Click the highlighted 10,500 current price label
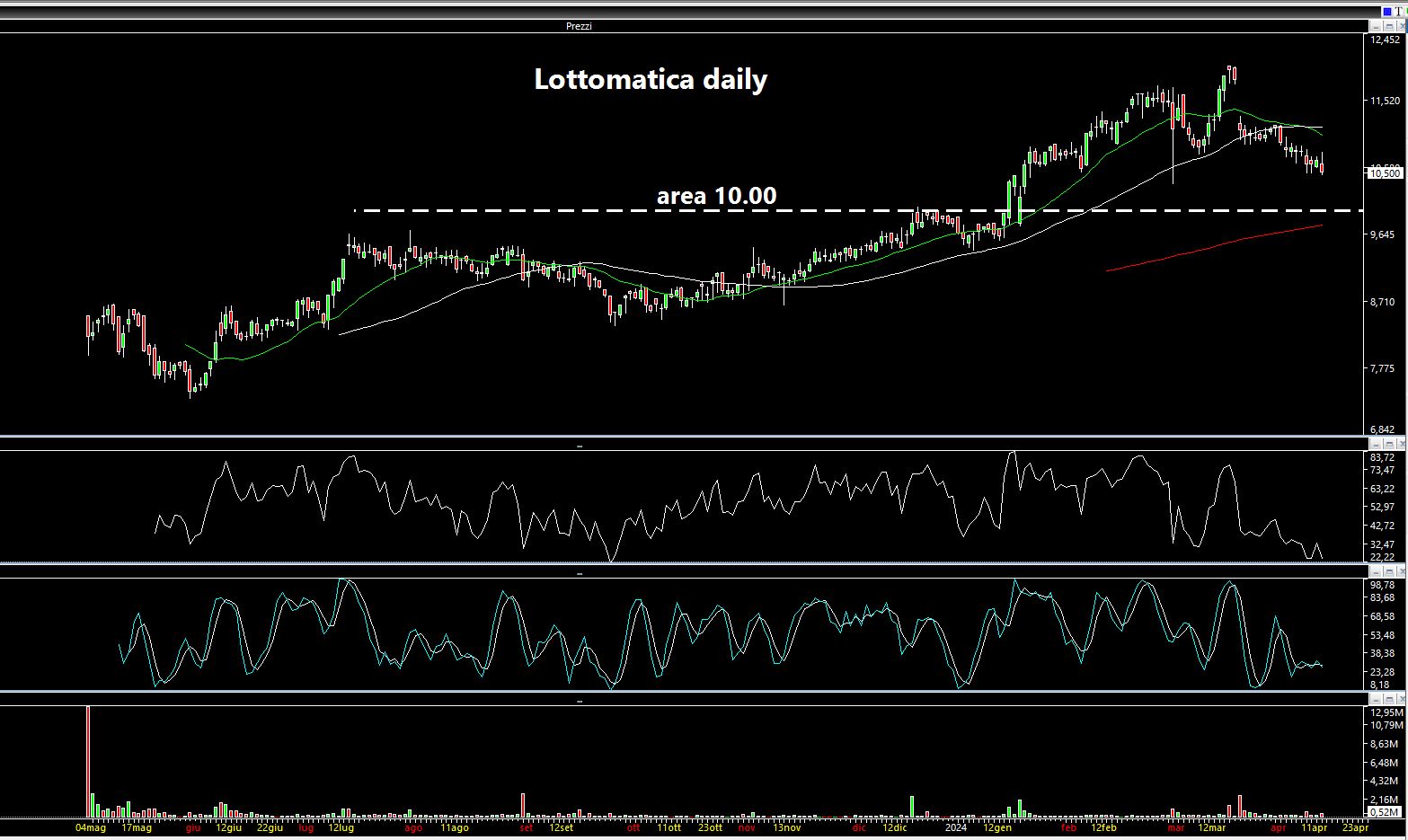Screen dimensions: 1408x840 [1385, 173]
